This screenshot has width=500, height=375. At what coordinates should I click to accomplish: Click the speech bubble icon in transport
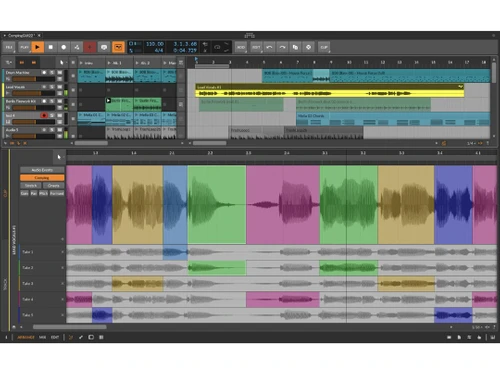pos(104,47)
